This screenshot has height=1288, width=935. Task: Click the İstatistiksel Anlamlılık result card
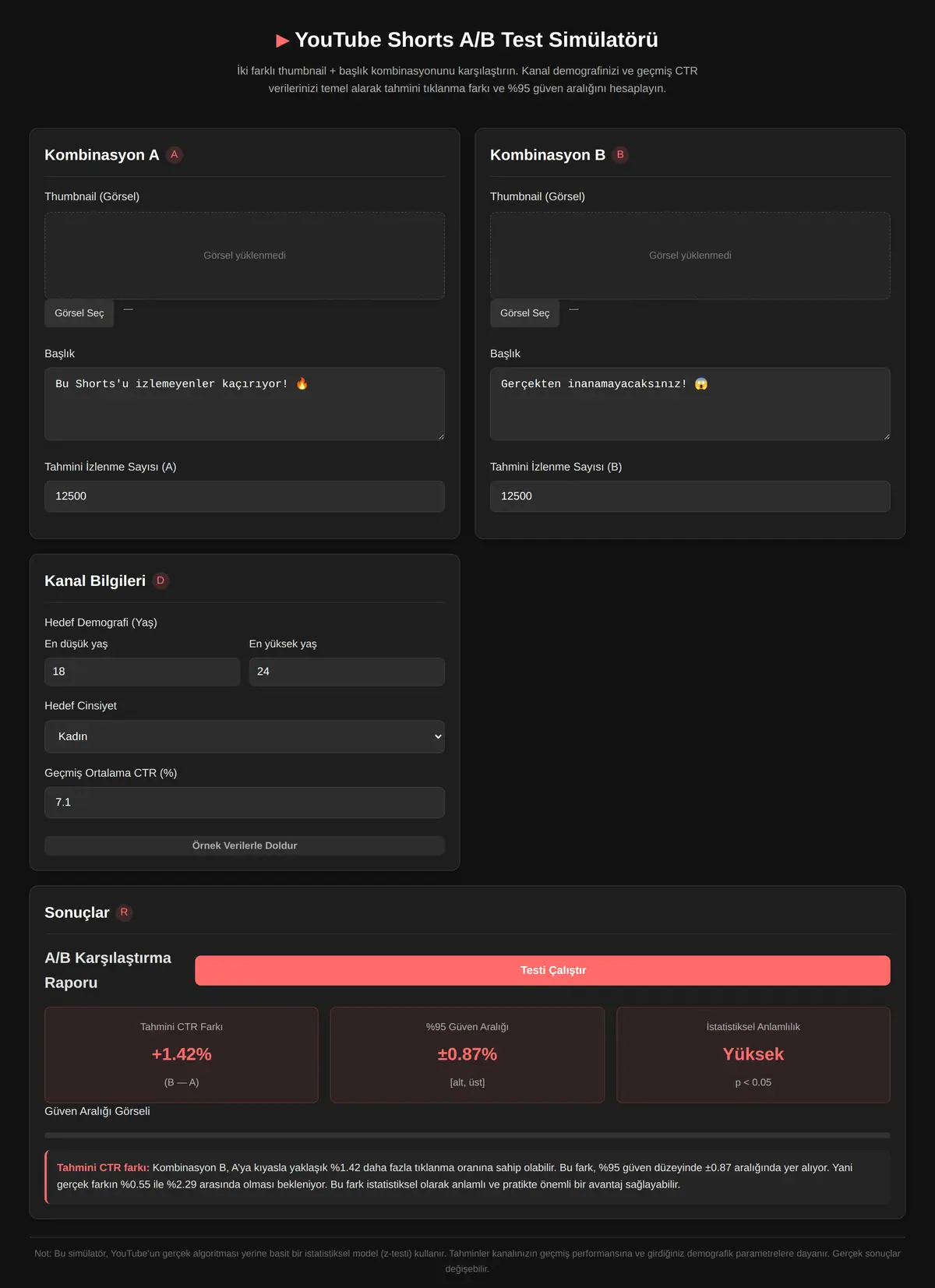pyautogui.click(x=753, y=1055)
